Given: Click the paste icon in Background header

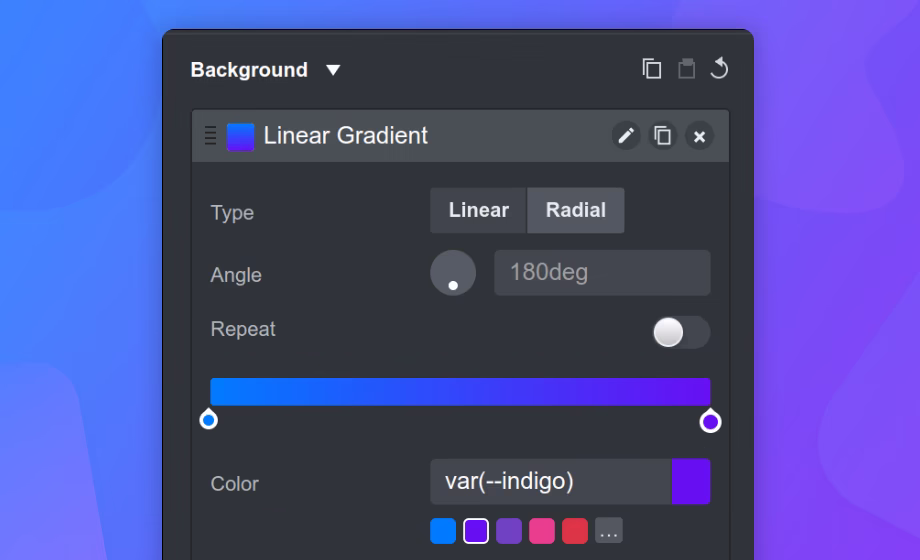Looking at the screenshot, I should [686, 69].
